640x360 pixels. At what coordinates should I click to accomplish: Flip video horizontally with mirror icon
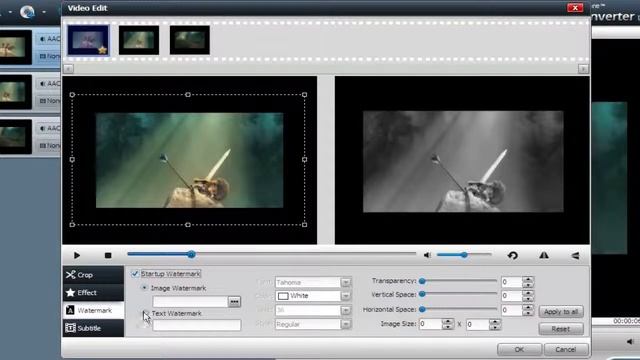[x=544, y=256]
